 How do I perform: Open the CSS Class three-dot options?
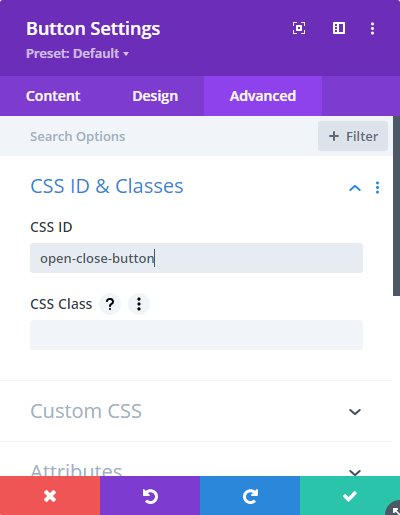click(x=139, y=304)
